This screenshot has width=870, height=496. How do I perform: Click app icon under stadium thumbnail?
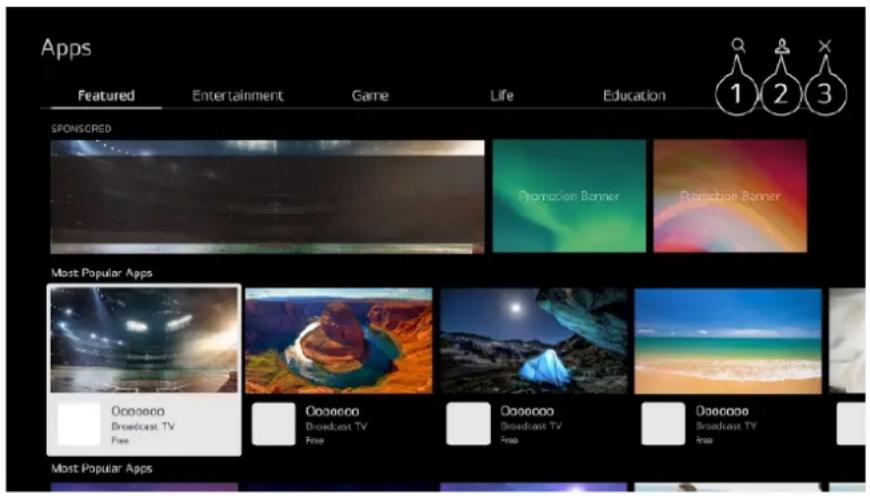pyautogui.click(x=79, y=424)
